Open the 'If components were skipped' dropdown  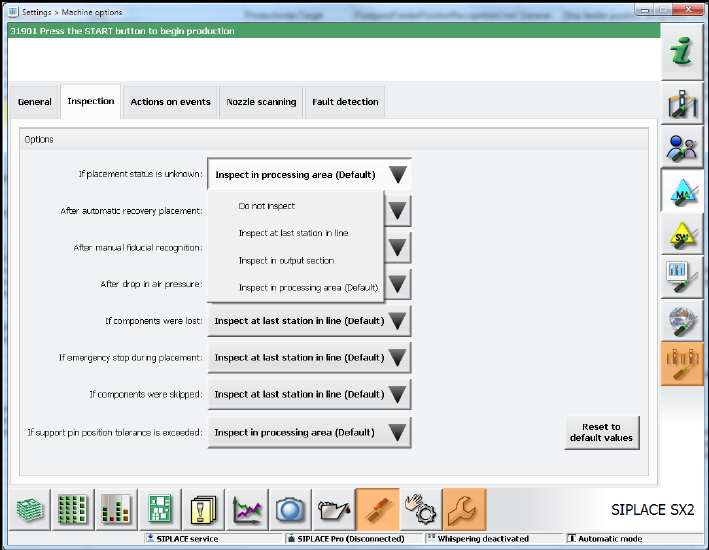(309, 394)
